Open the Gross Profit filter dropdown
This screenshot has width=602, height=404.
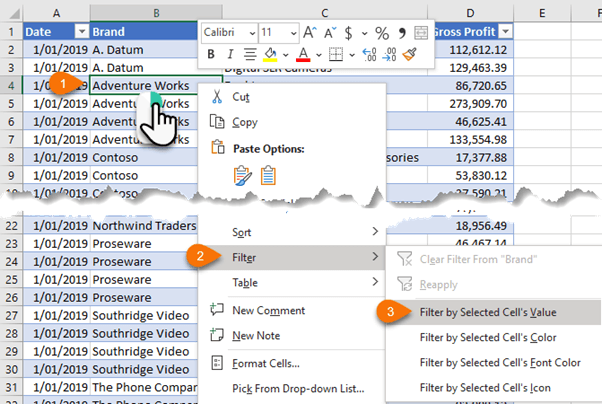[x=505, y=31]
